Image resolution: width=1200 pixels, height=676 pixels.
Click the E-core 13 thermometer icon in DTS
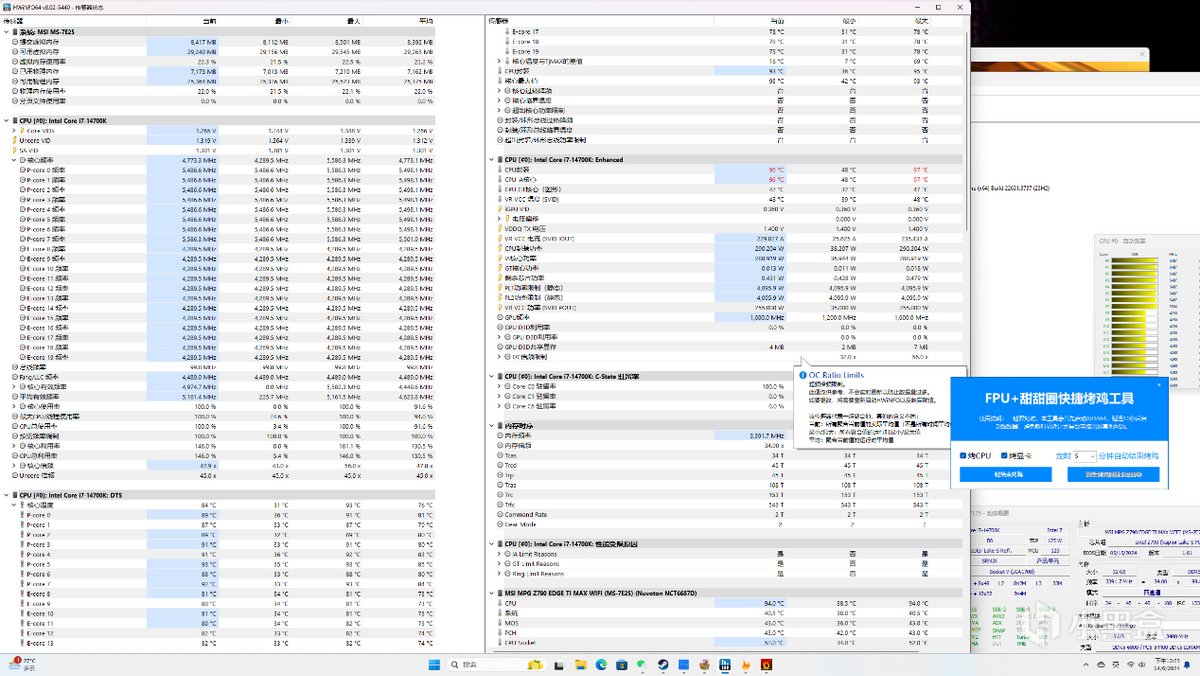pos(21,643)
